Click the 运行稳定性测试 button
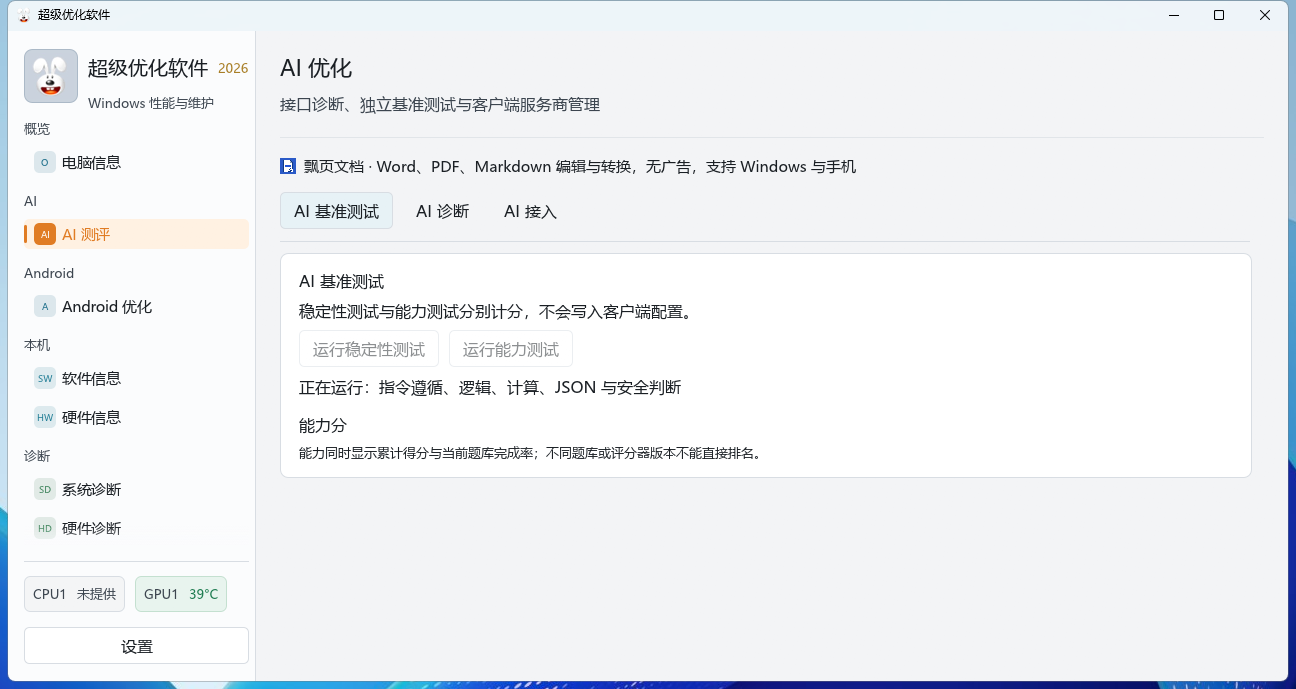The width and height of the screenshot is (1296, 689). [x=369, y=349]
